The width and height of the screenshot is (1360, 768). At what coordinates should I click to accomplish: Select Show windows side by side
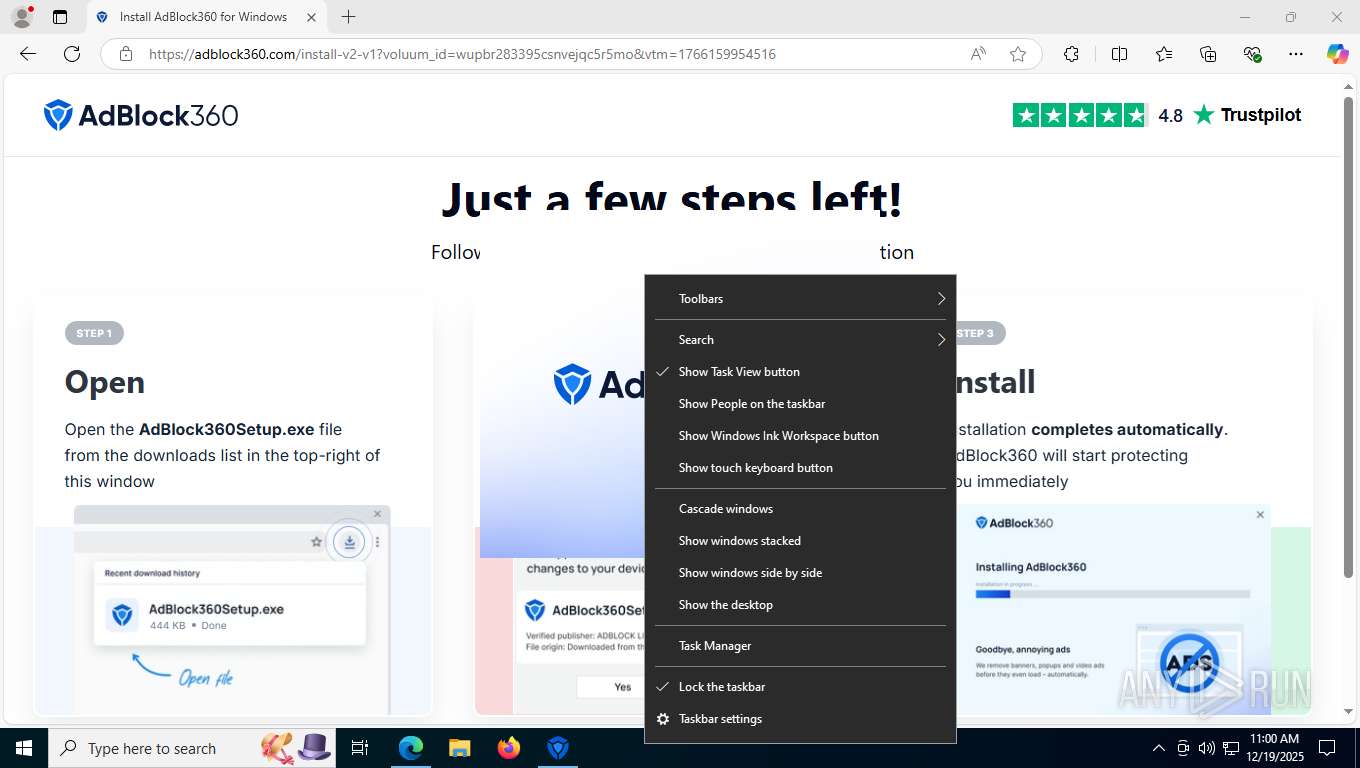click(800, 573)
